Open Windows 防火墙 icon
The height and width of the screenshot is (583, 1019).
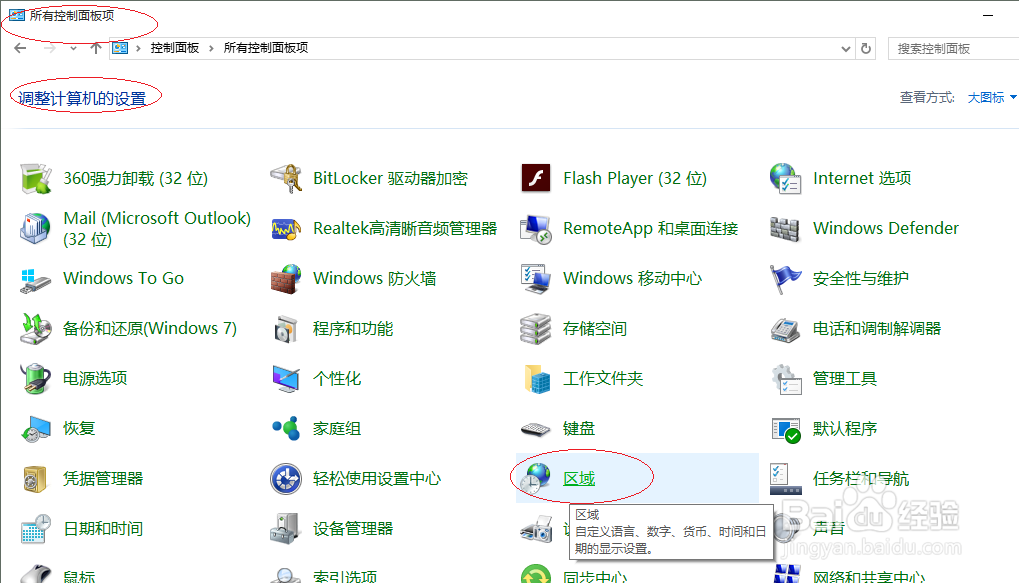coord(286,278)
